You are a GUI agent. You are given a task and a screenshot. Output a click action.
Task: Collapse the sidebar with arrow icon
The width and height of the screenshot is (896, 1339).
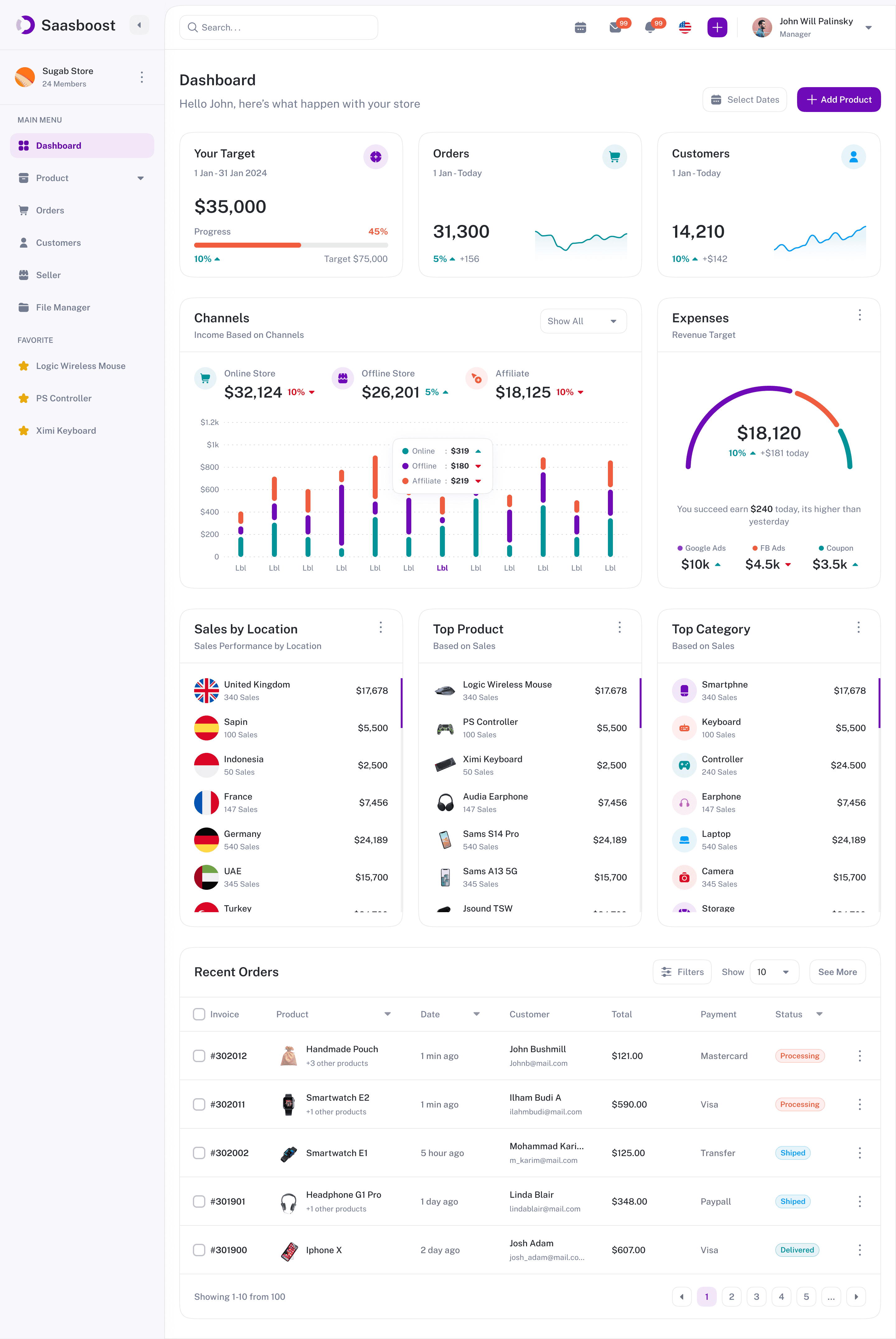click(139, 25)
